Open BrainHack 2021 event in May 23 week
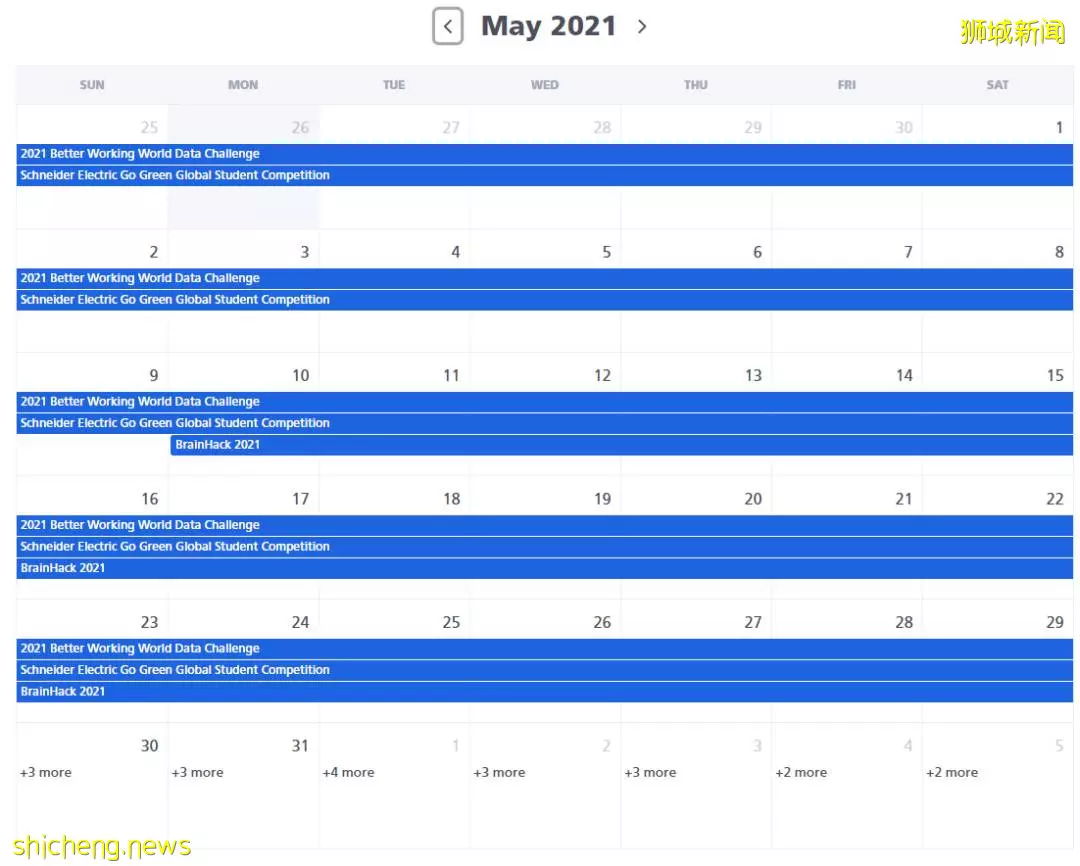Screen dimensions: 1080x866 544,691
